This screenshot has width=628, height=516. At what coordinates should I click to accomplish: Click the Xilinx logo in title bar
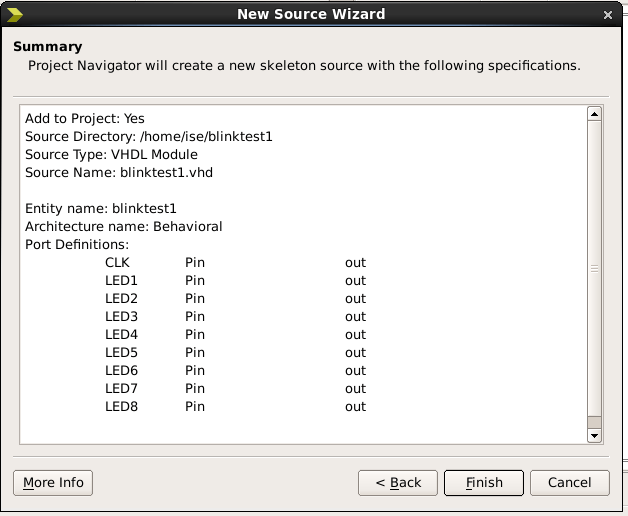pyautogui.click(x=14, y=14)
